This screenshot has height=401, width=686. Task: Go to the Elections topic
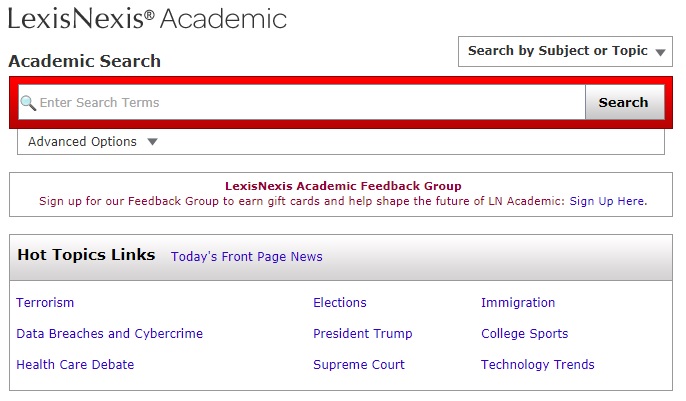click(x=340, y=303)
